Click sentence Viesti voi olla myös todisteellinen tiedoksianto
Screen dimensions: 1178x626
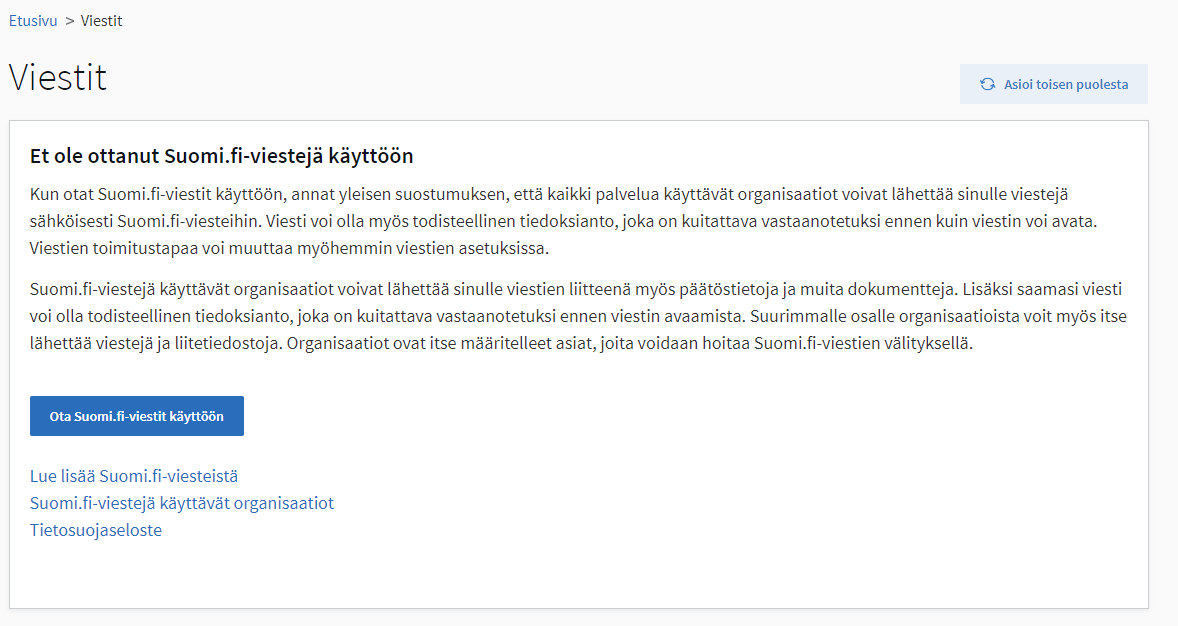coord(681,221)
